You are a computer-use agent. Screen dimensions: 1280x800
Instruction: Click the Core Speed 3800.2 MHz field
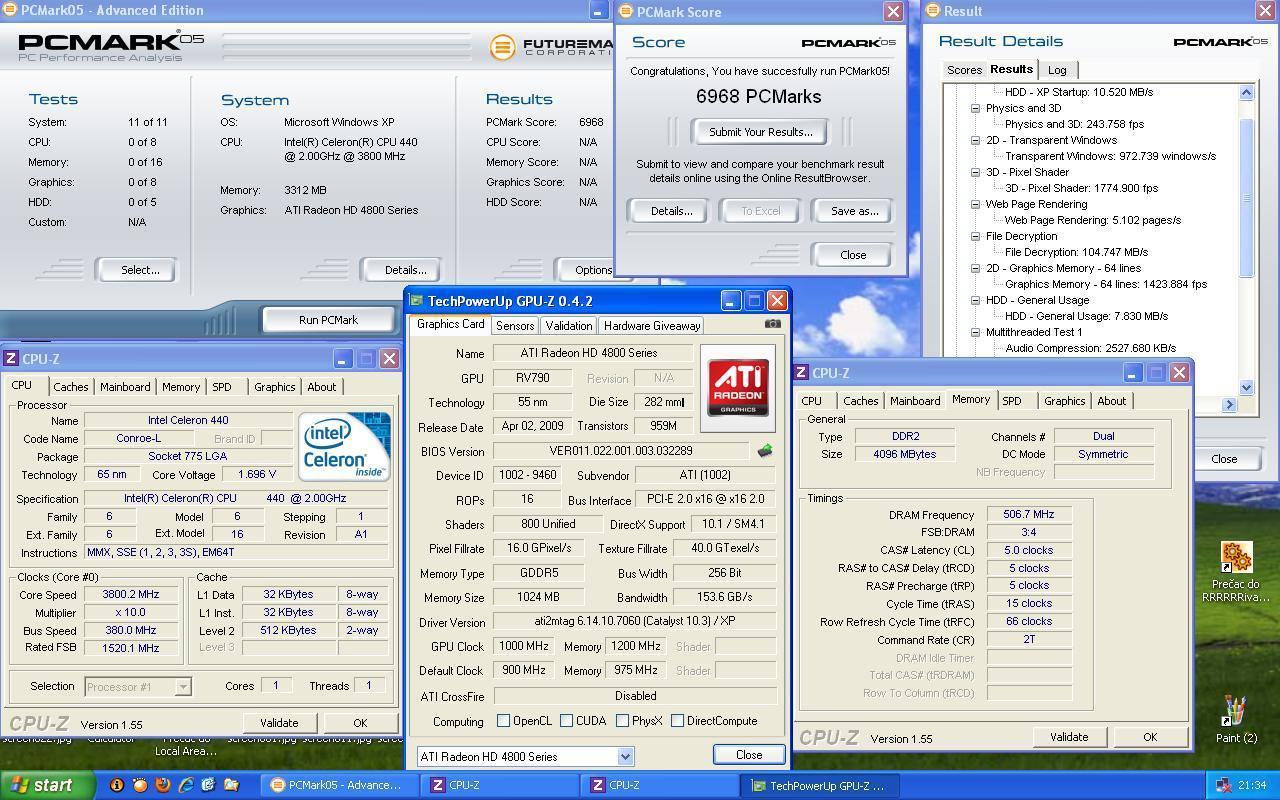click(x=130, y=594)
